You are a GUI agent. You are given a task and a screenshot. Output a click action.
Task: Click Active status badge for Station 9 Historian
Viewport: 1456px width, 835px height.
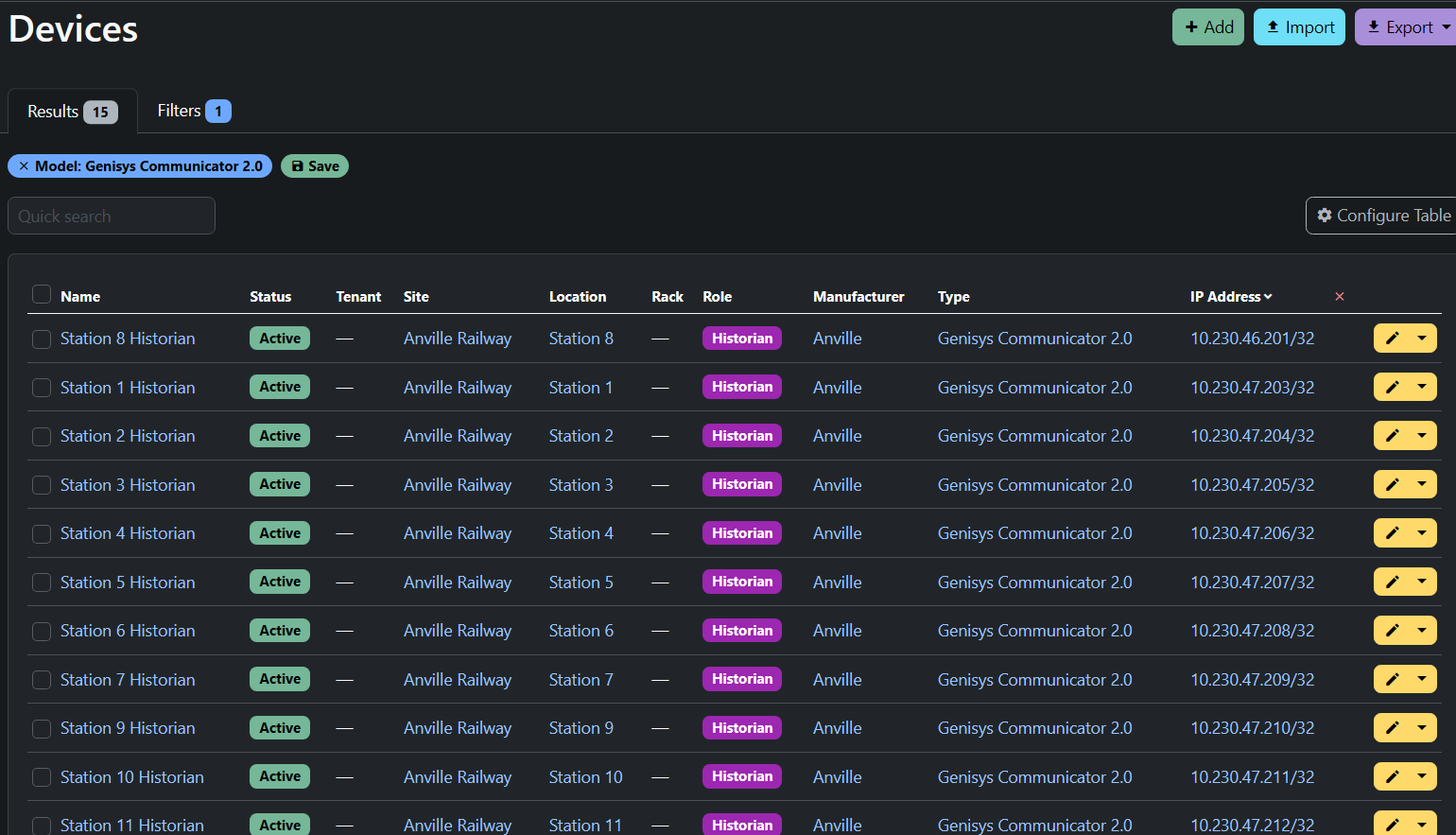(280, 727)
